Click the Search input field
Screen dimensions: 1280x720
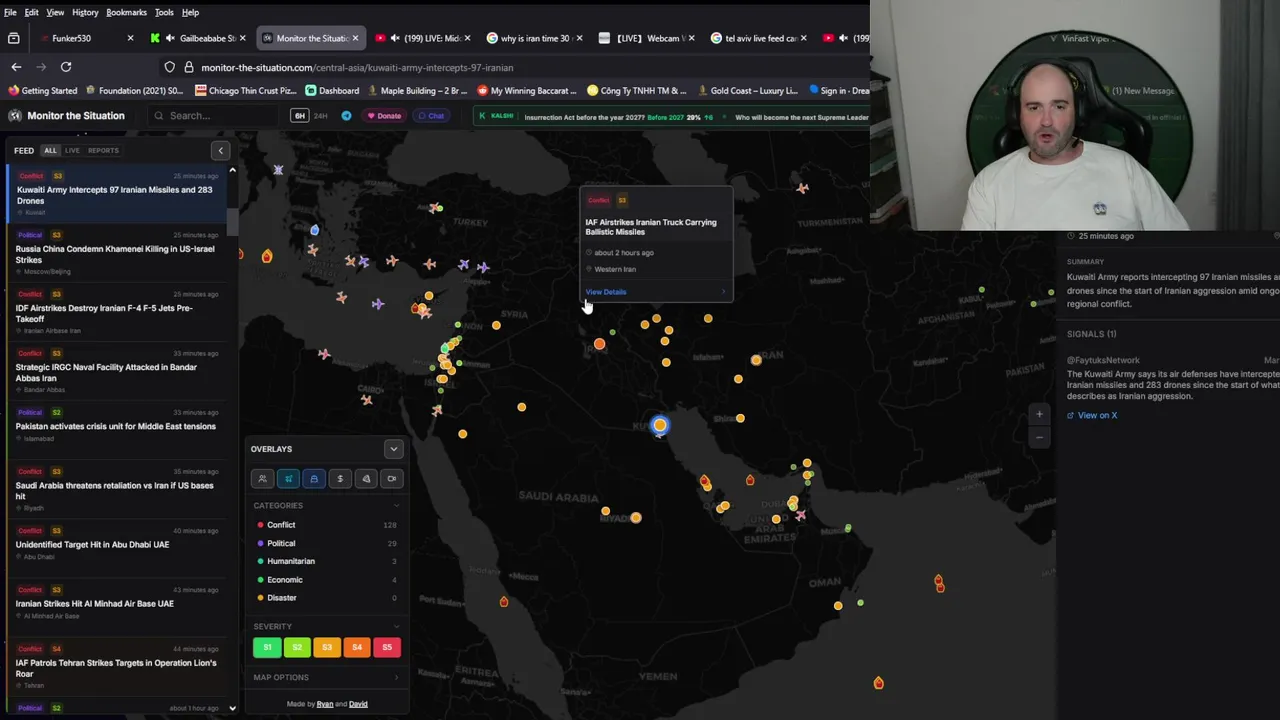tap(215, 116)
